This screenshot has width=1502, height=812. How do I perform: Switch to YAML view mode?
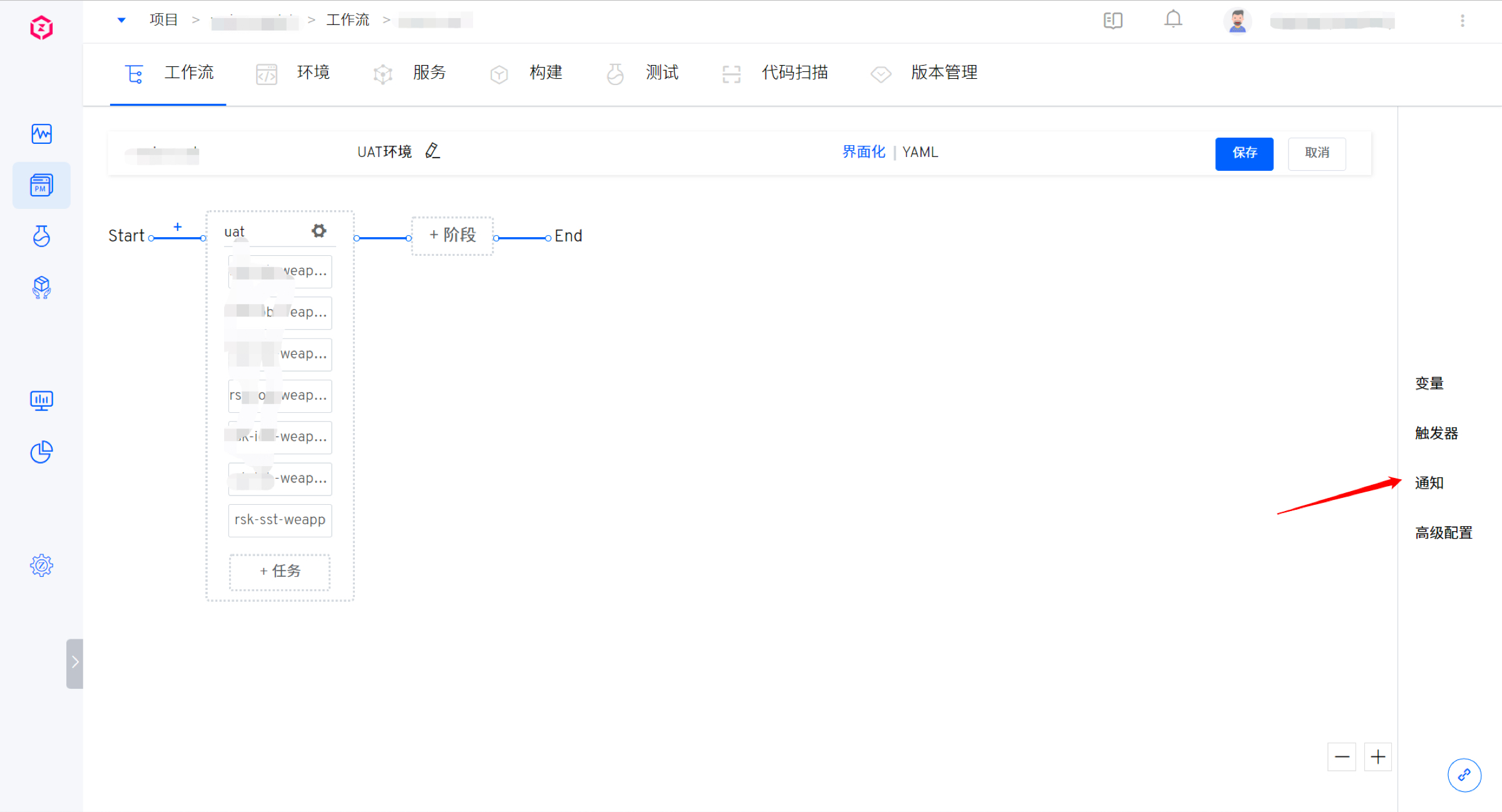click(x=920, y=152)
